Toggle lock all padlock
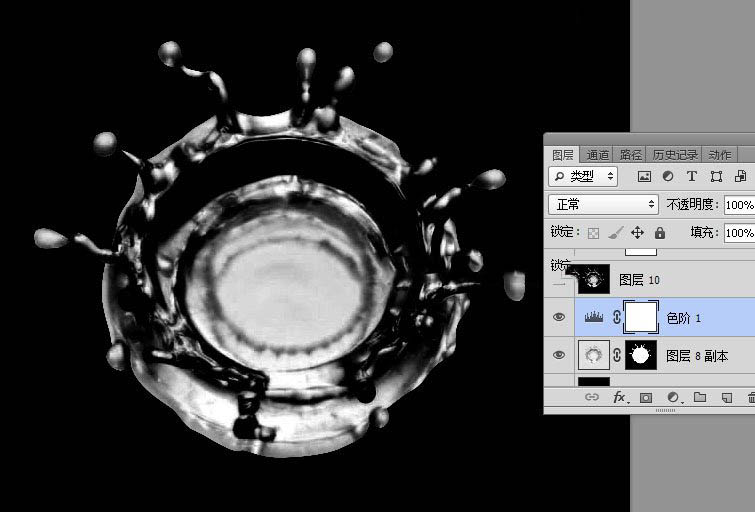The width and height of the screenshot is (755, 512). coord(660,232)
